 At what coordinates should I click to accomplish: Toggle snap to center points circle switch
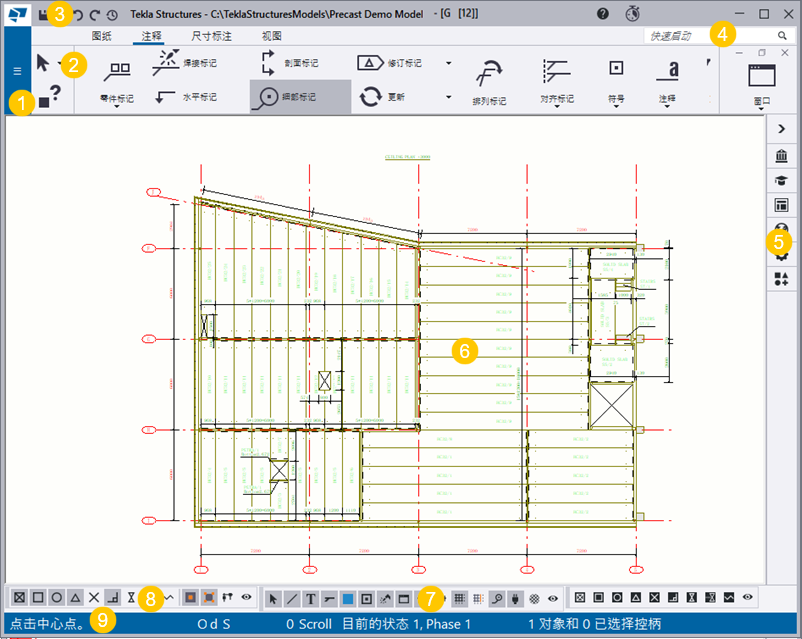tap(57, 597)
